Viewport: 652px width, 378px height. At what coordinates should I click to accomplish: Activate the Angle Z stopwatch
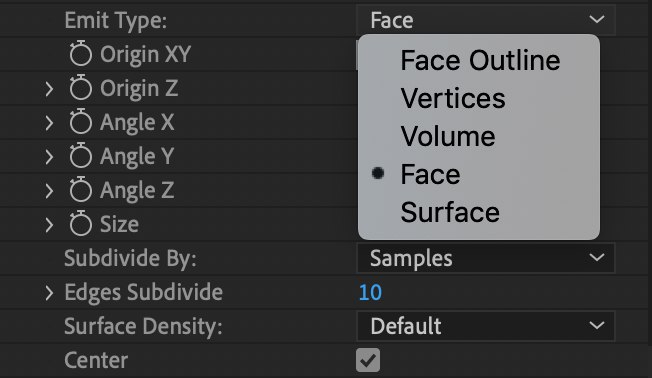pos(80,190)
